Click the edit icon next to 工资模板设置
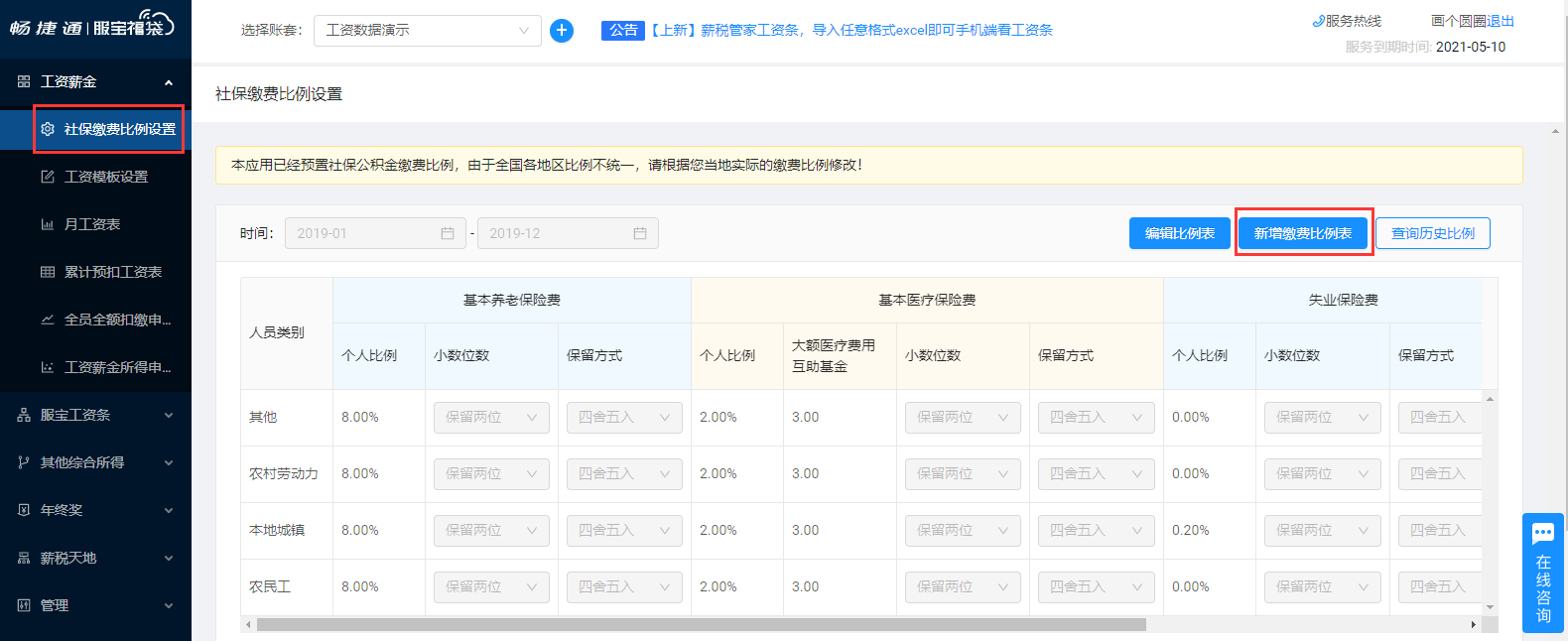 click(48, 177)
